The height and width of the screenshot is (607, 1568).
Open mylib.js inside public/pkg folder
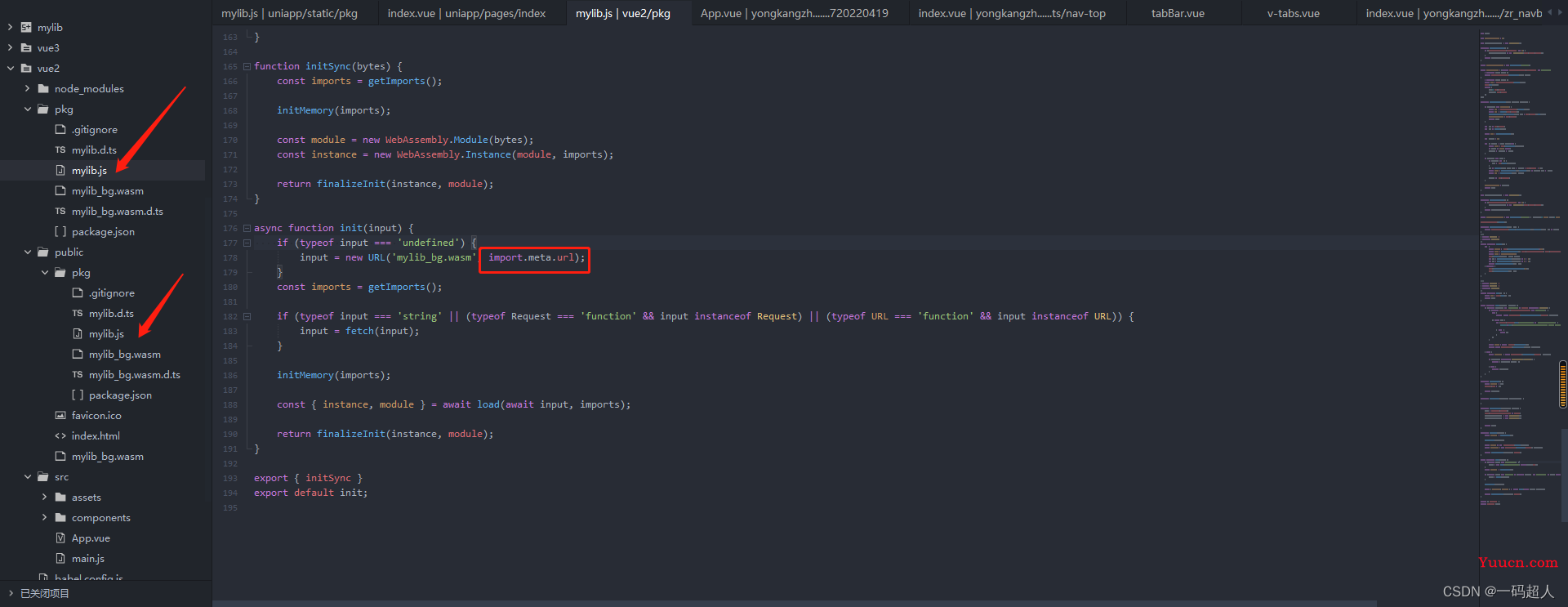(106, 333)
